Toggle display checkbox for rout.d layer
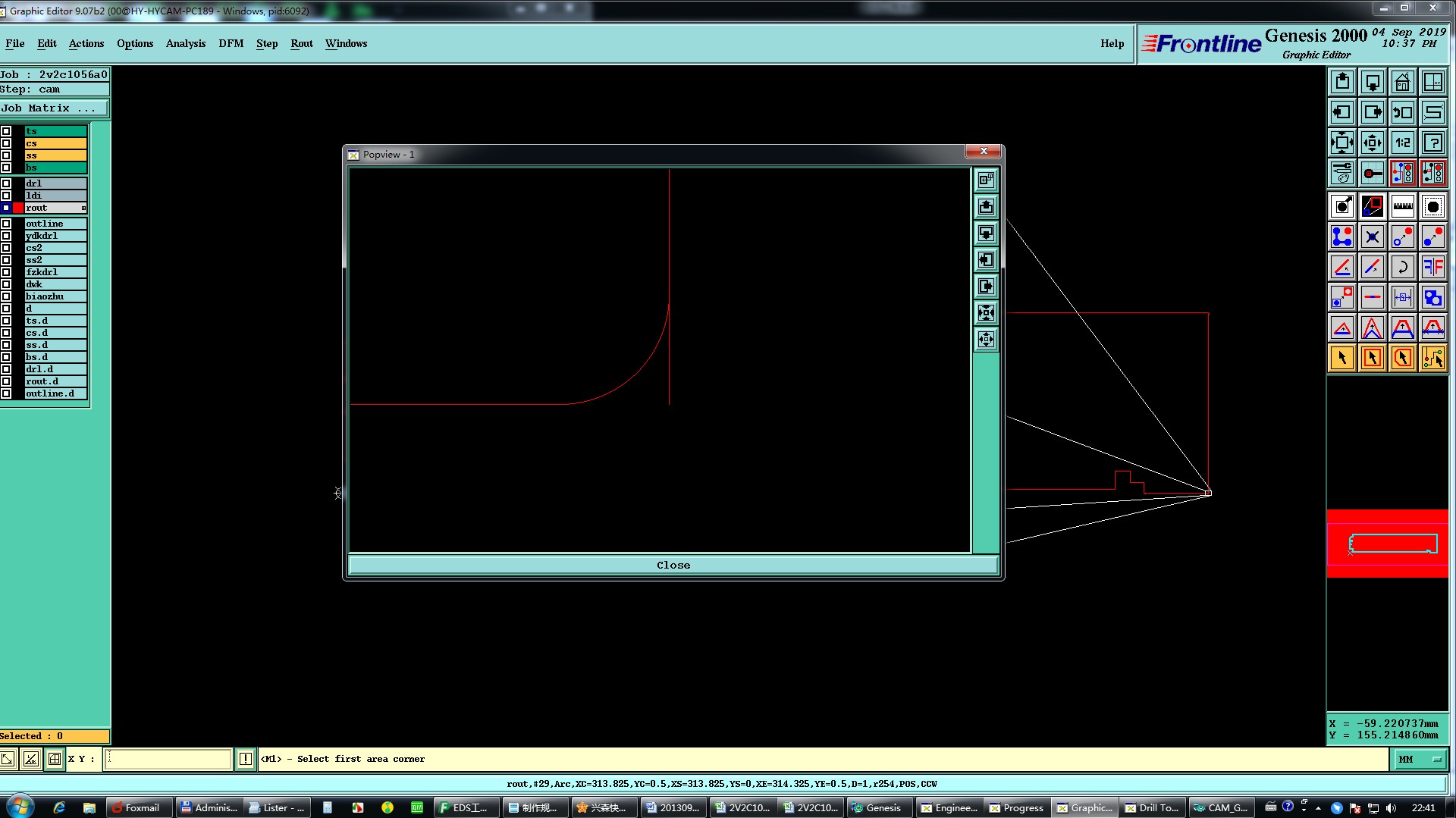Screen dimensions: 1456x818 tap(6, 381)
